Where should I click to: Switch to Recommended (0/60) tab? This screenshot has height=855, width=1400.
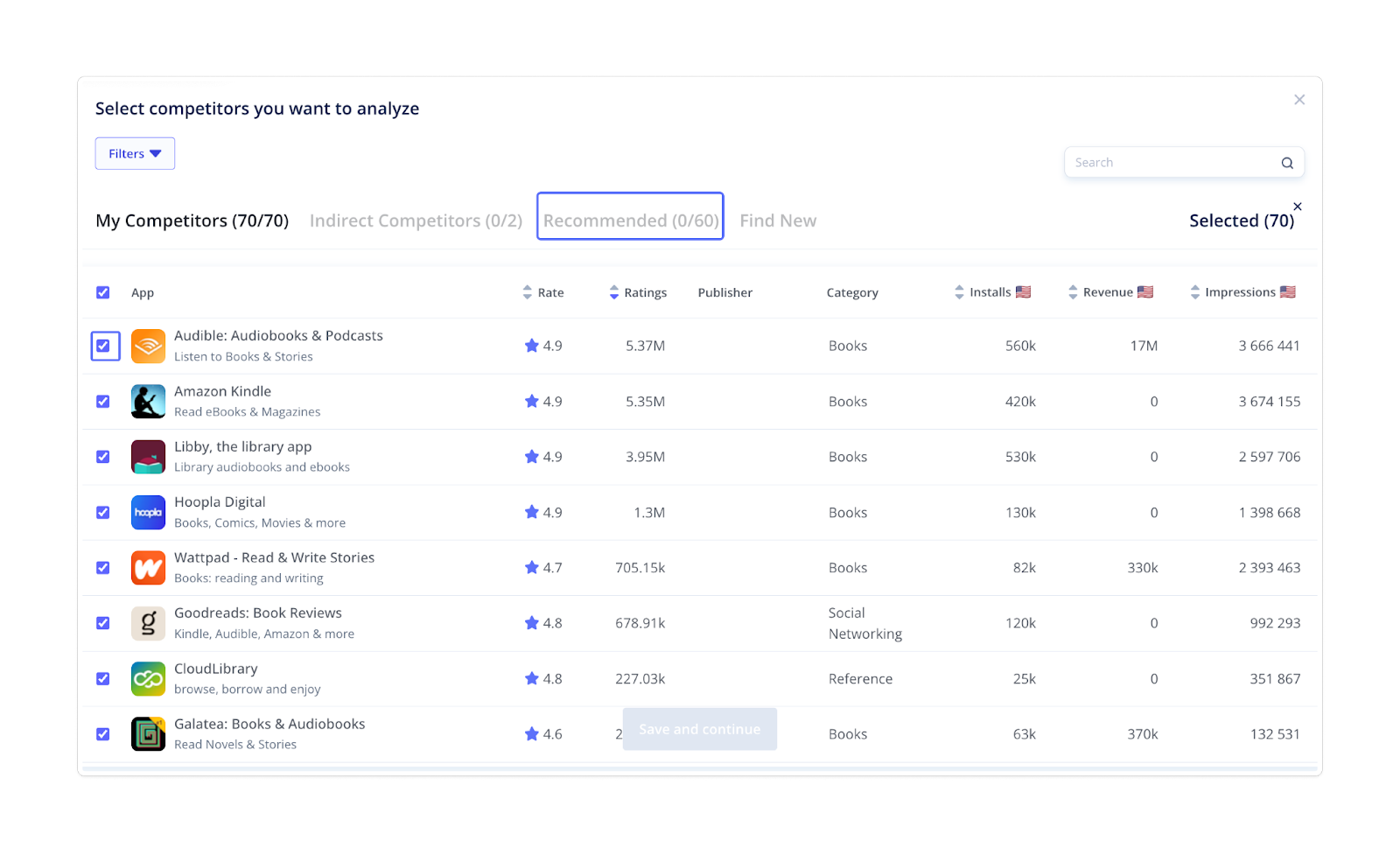(631, 221)
